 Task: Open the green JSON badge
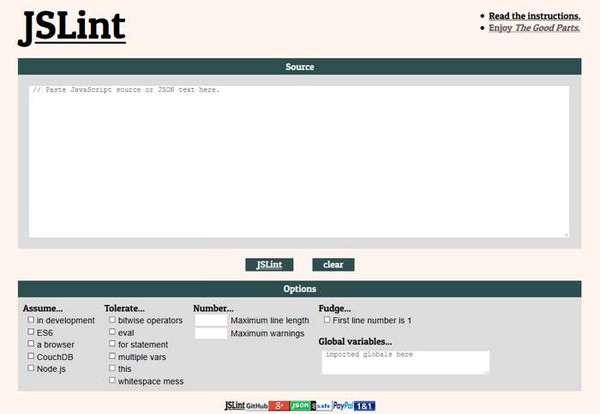300,406
